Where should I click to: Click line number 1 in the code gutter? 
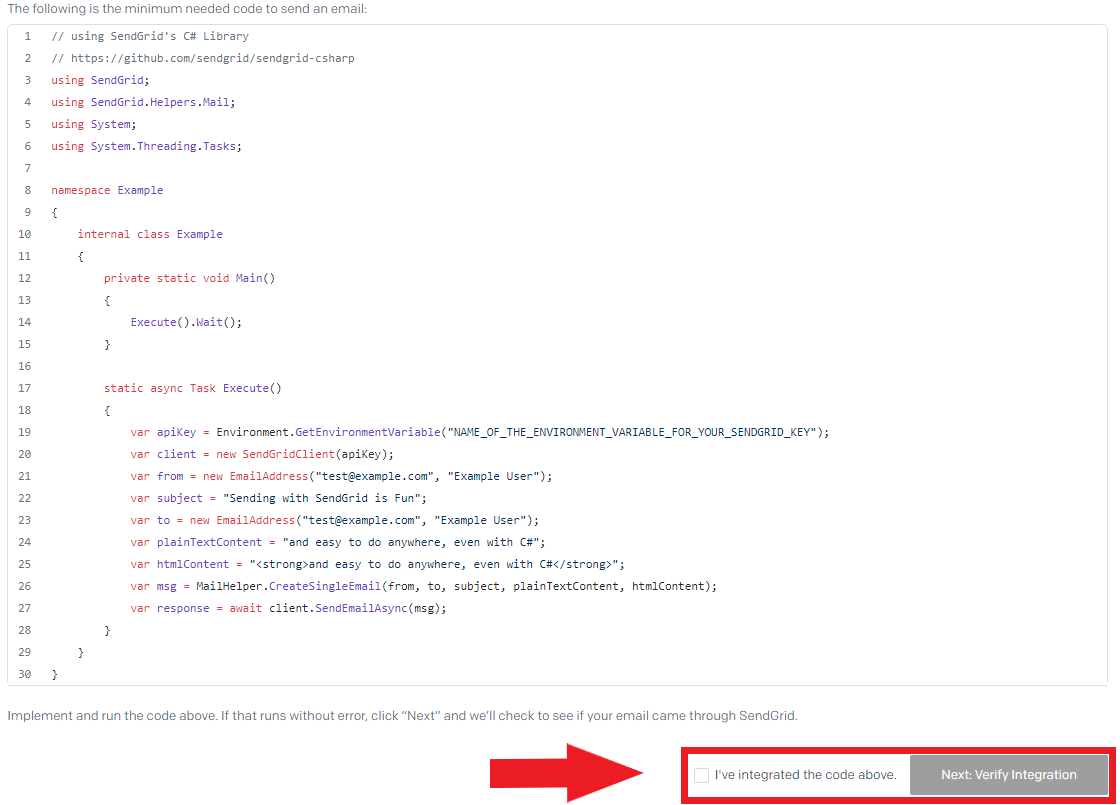click(27, 36)
